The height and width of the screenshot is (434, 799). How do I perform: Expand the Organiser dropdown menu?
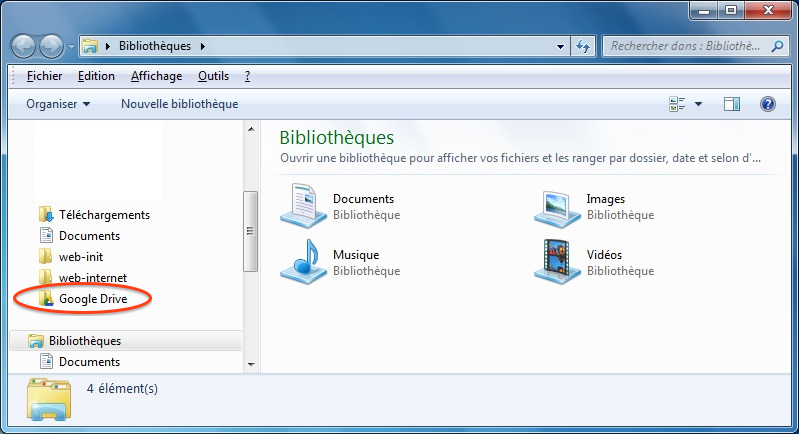[x=58, y=104]
